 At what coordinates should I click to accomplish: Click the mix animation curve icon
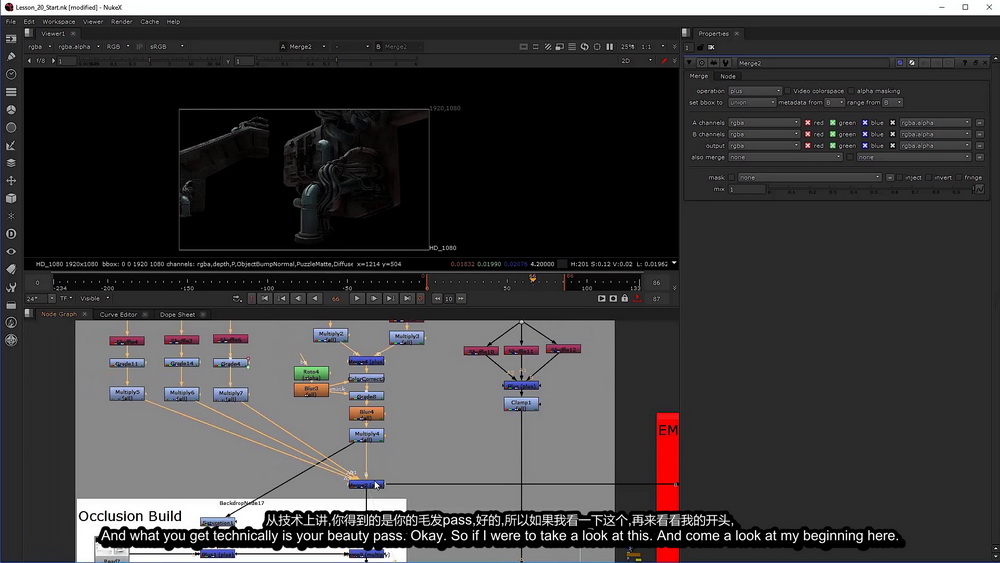click(x=980, y=189)
